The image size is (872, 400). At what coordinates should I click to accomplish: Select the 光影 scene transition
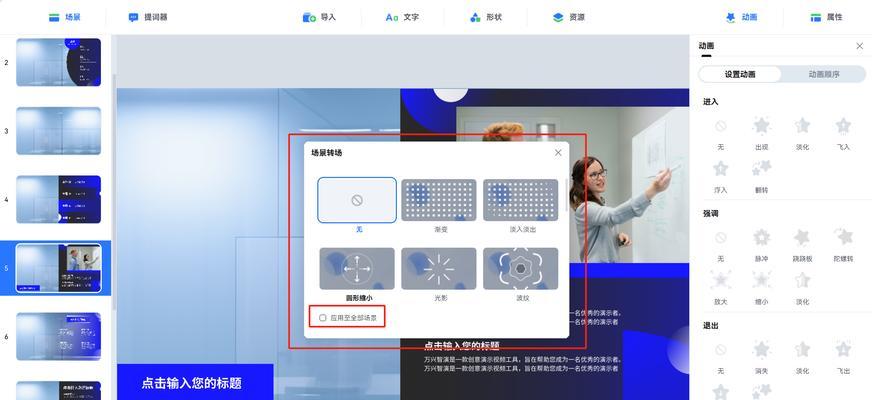click(x=439, y=269)
